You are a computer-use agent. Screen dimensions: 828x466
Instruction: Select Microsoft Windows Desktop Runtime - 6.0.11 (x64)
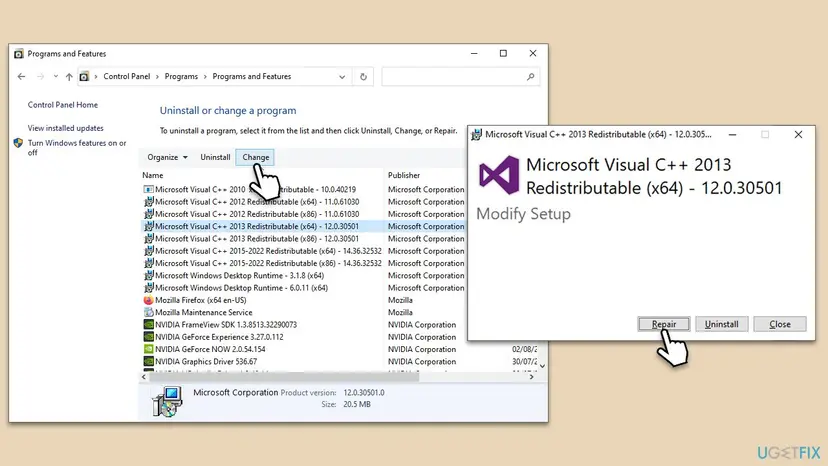tap(241, 288)
